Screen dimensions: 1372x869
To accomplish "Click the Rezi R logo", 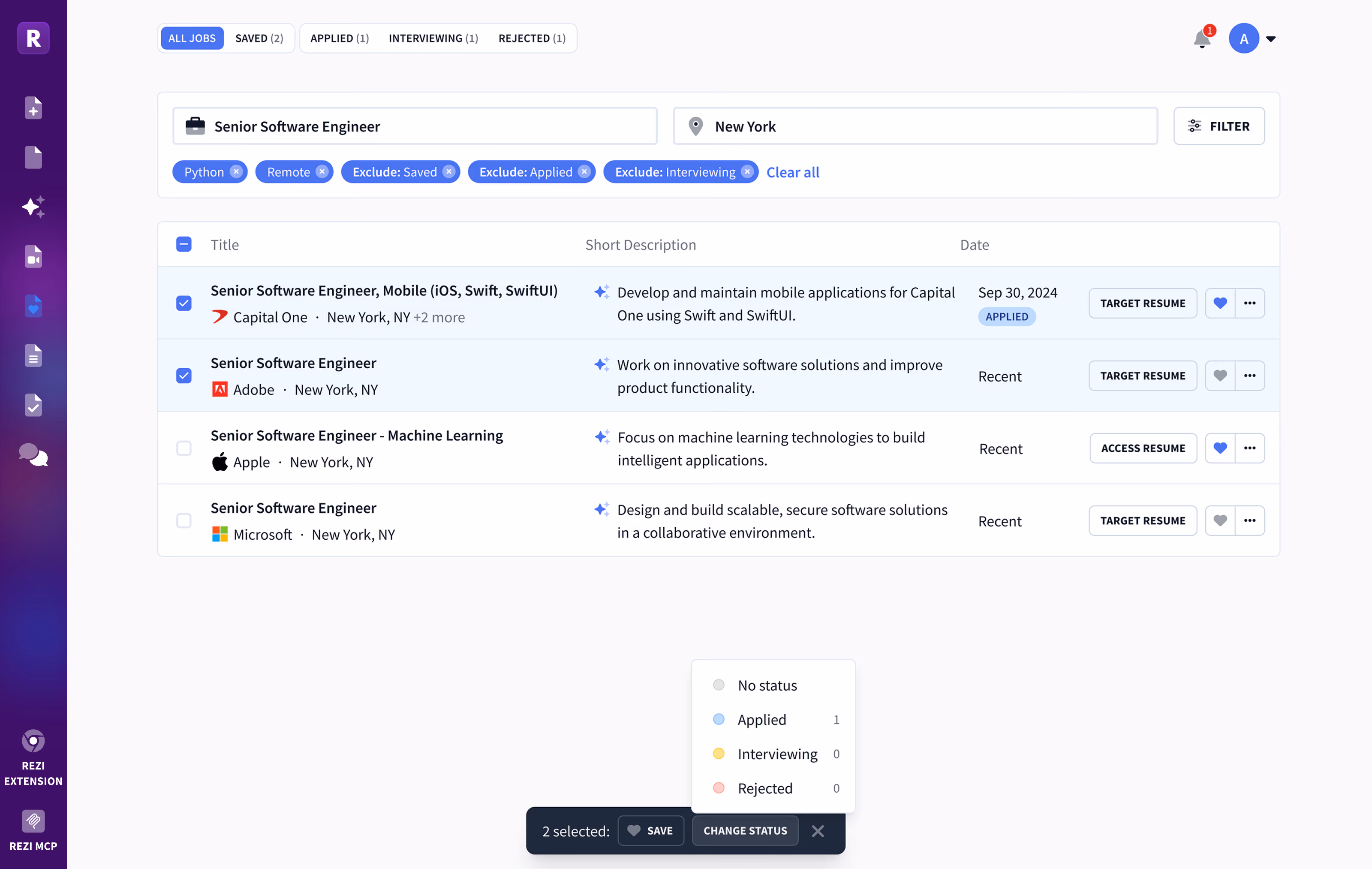I will coord(33,38).
